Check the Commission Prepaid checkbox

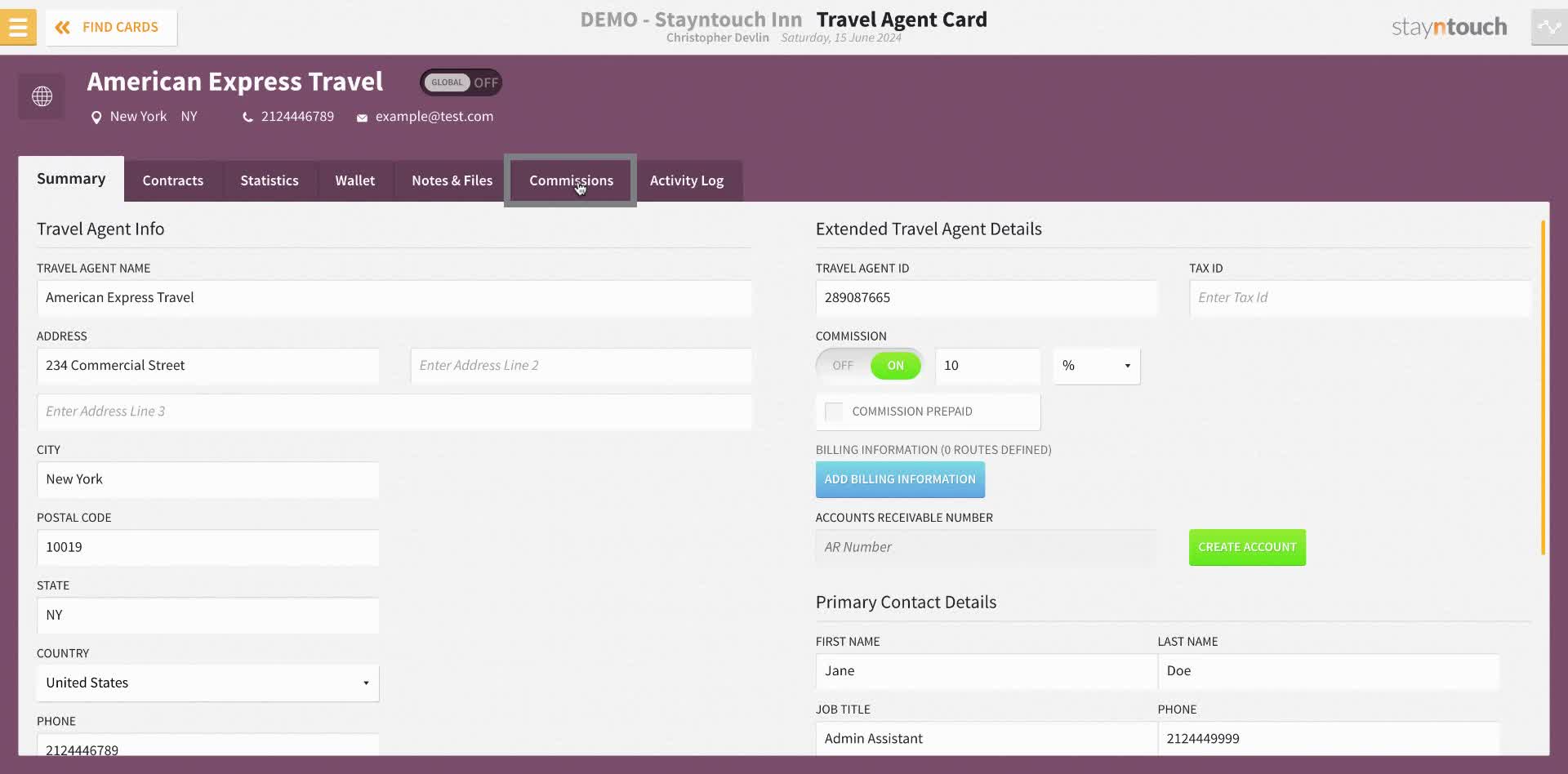coord(834,411)
